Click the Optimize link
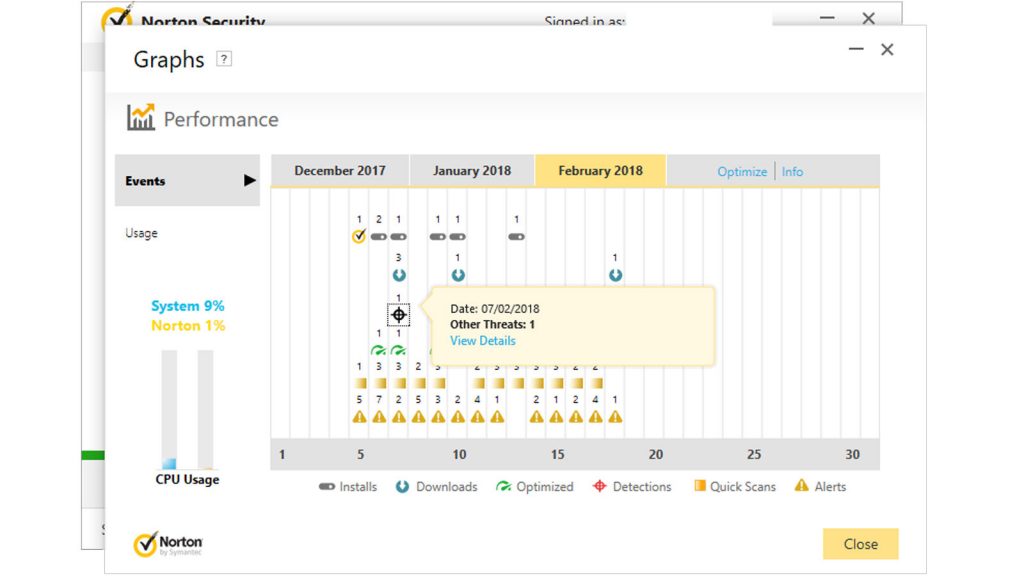Viewport: 1024px width, 576px height. (742, 172)
